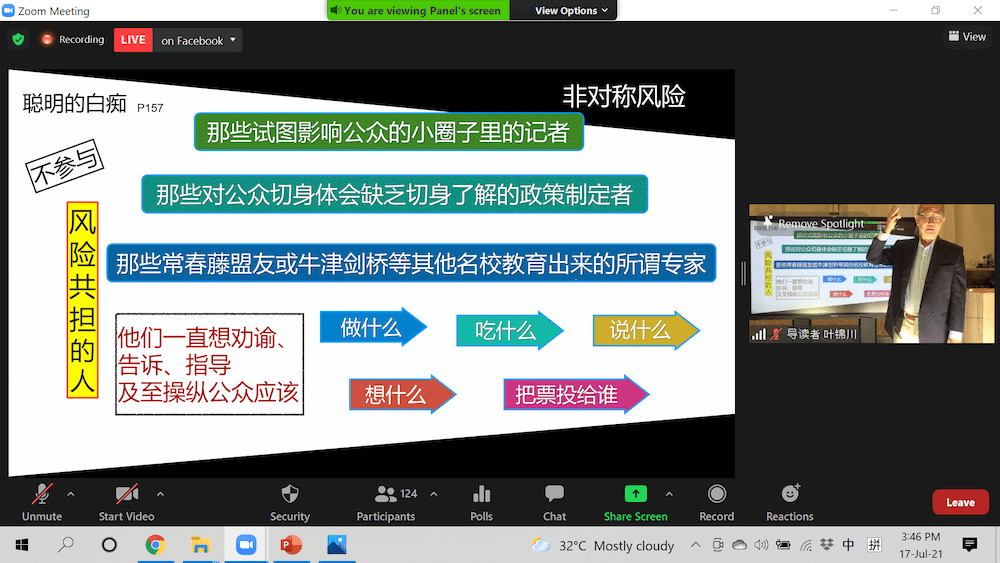
Task: Click Remove Spotlight on speaker video
Action: coord(820,223)
